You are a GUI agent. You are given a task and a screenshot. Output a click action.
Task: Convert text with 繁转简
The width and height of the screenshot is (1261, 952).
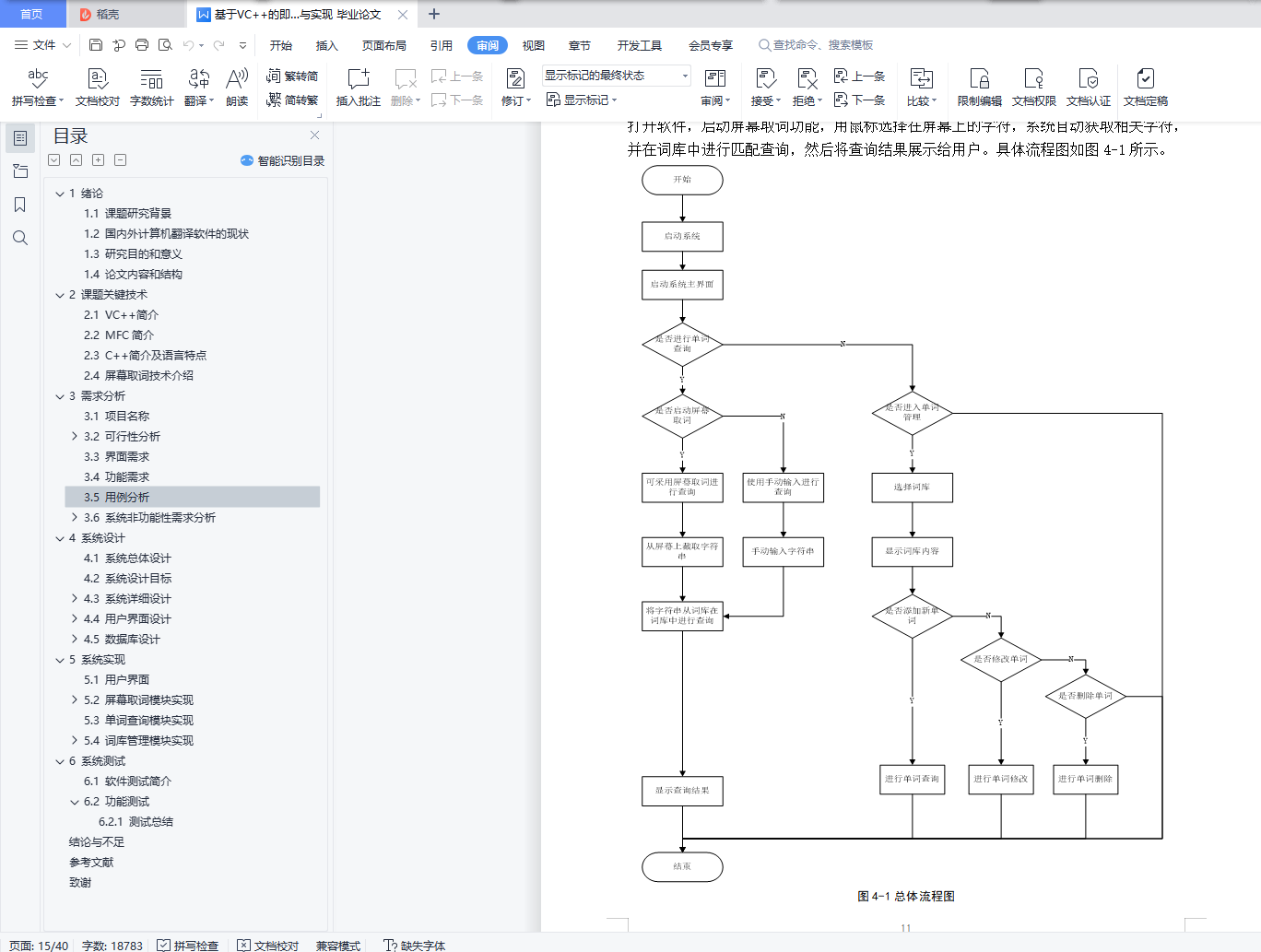pos(292,76)
